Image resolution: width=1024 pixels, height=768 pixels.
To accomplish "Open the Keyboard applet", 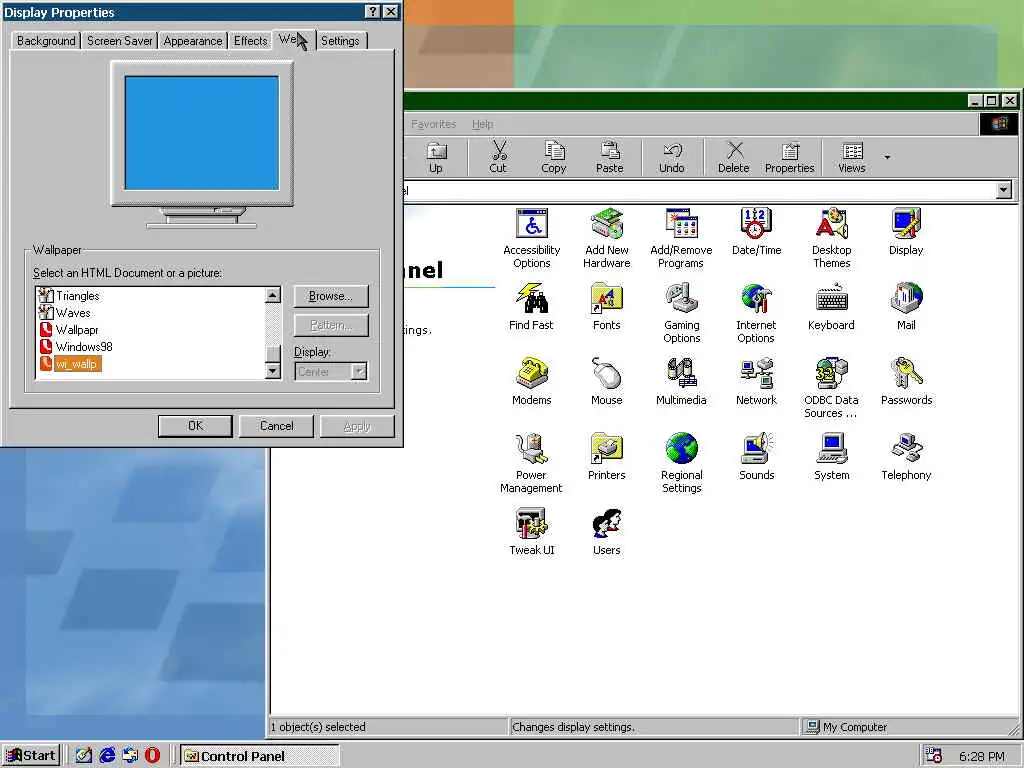I will pos(831,307).
